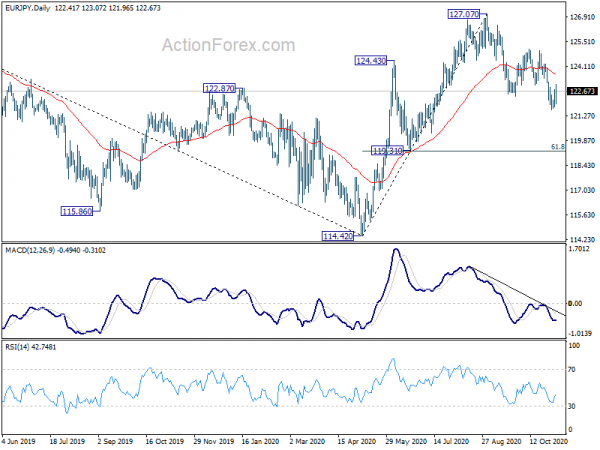Click the 115.630 price axis value
This screenshot has height=450, width=600.
[x=582, y=215]
